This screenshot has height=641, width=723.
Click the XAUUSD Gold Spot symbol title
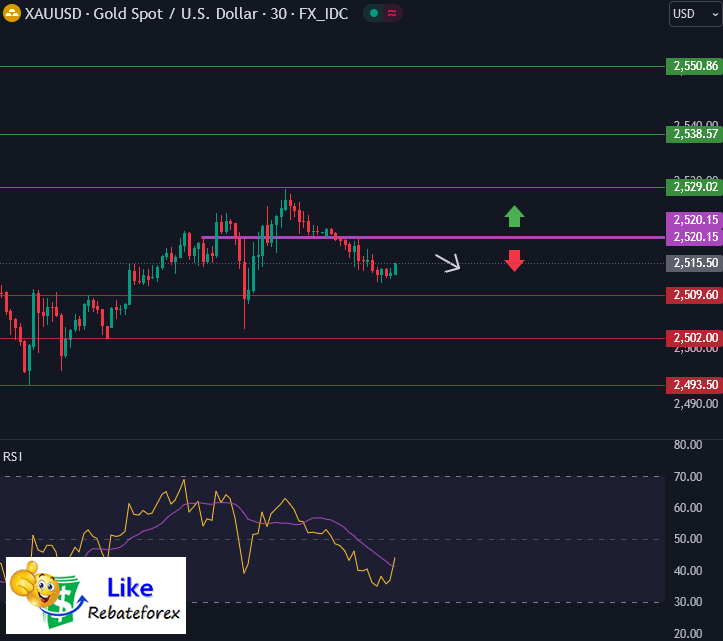[x=186, y=14]
